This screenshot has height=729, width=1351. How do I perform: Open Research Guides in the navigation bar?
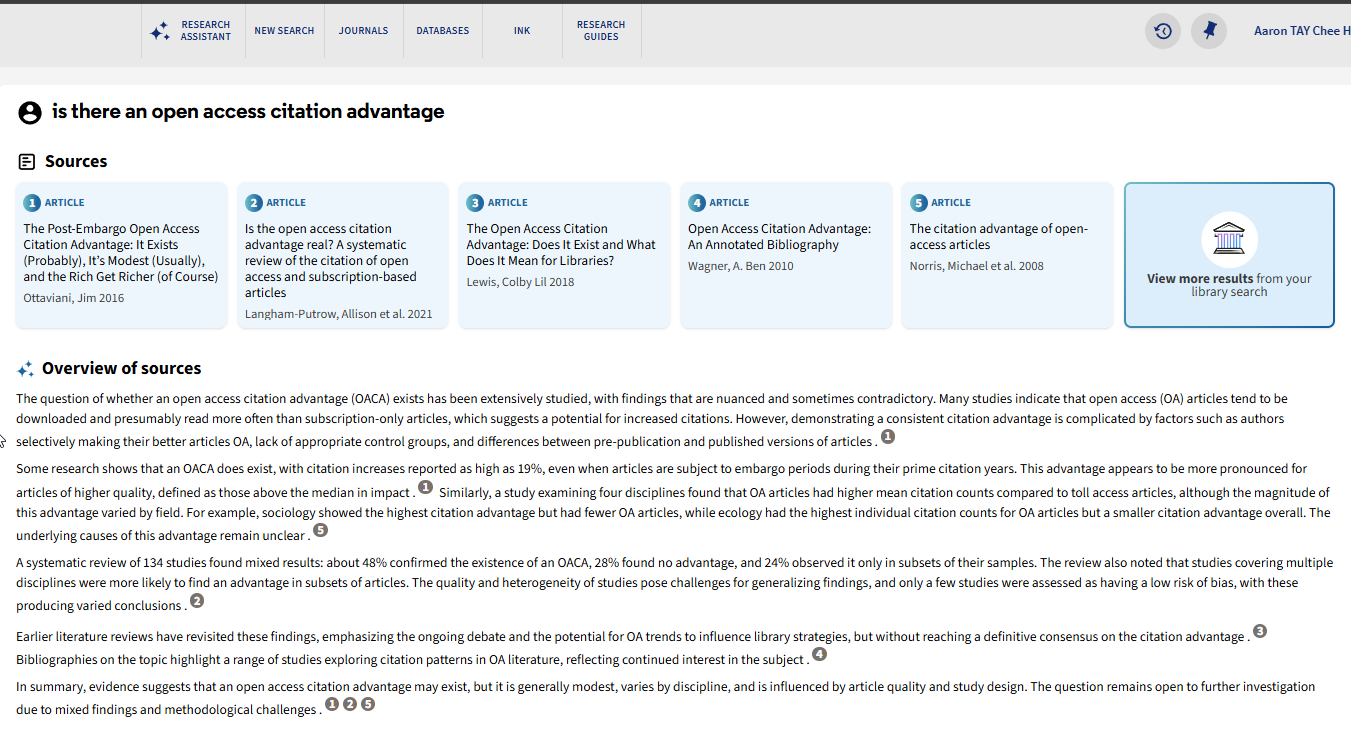pyautogui.click(x=601, y=31)
